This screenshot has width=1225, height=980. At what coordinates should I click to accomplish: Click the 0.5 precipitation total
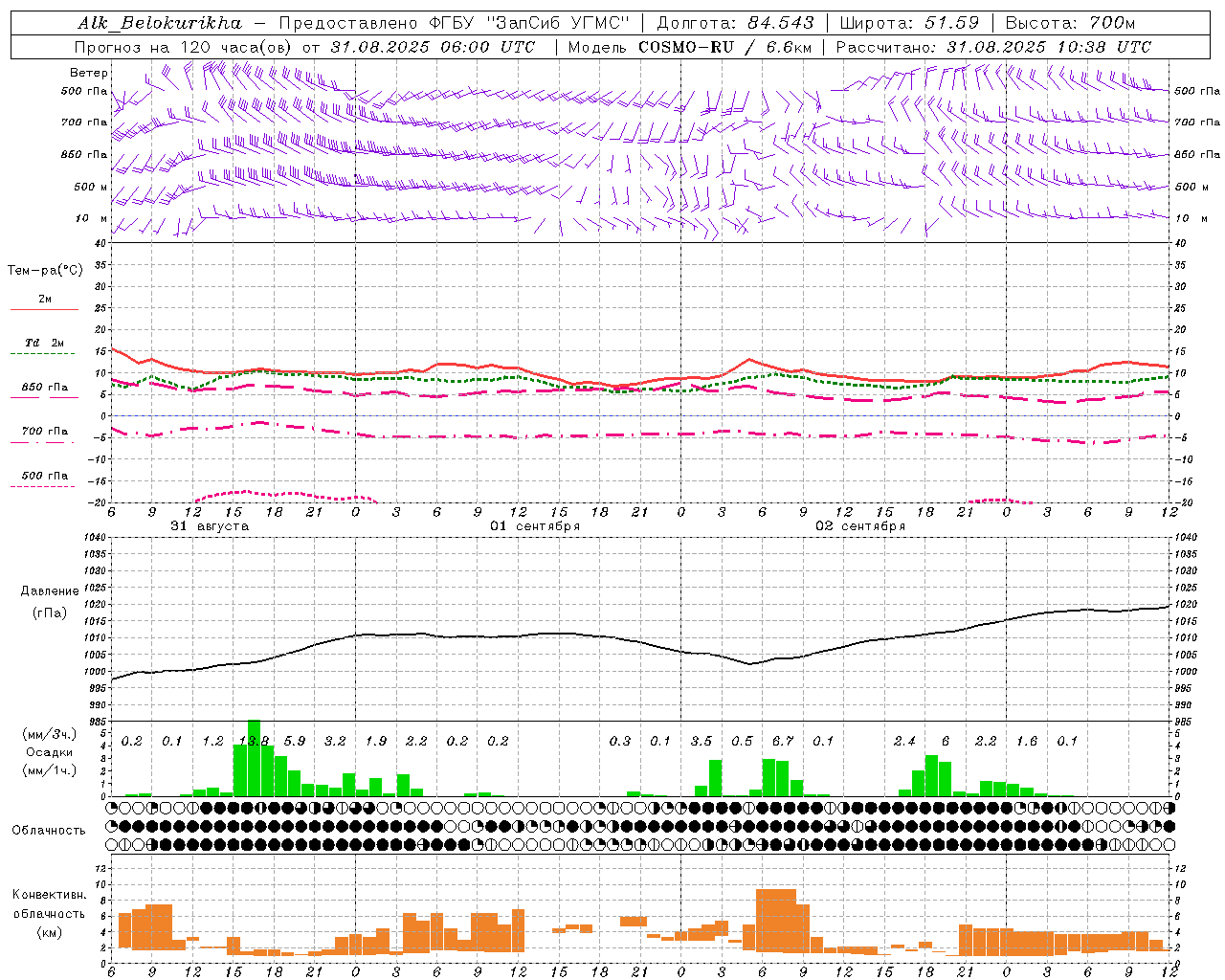(742, 741)
